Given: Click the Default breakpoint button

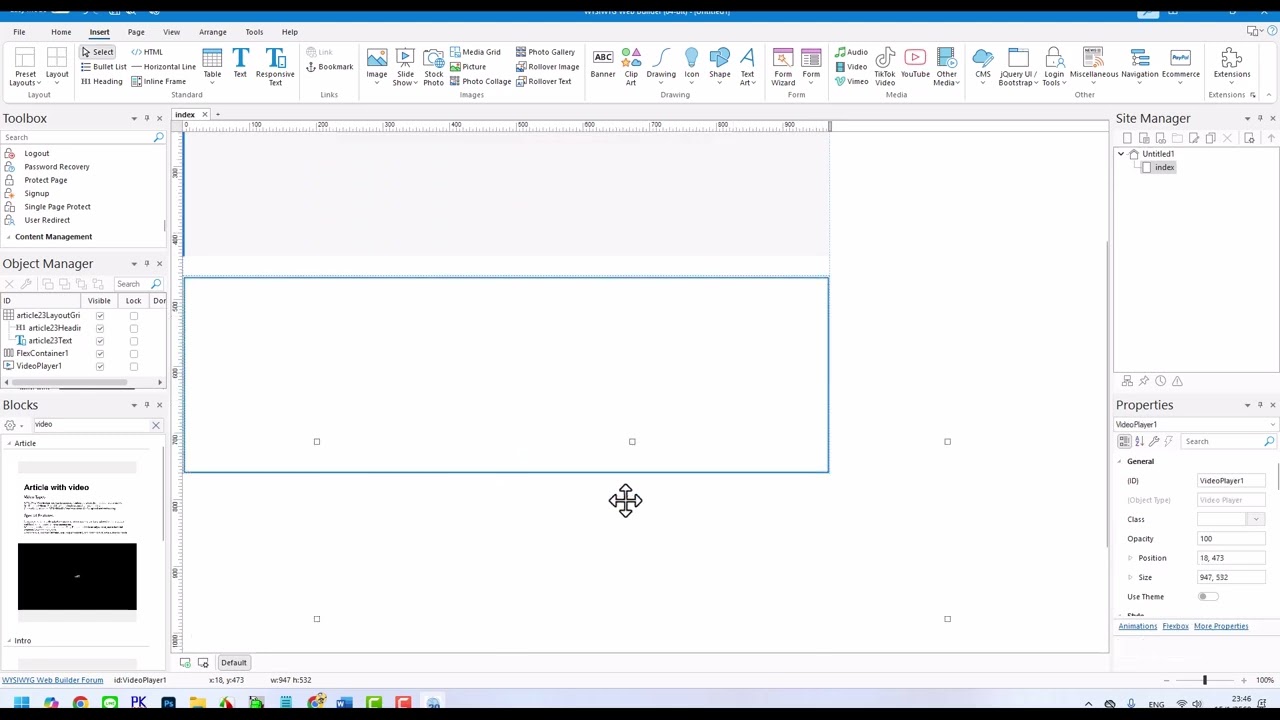Looking at the screenshot, I should (233, 663).
